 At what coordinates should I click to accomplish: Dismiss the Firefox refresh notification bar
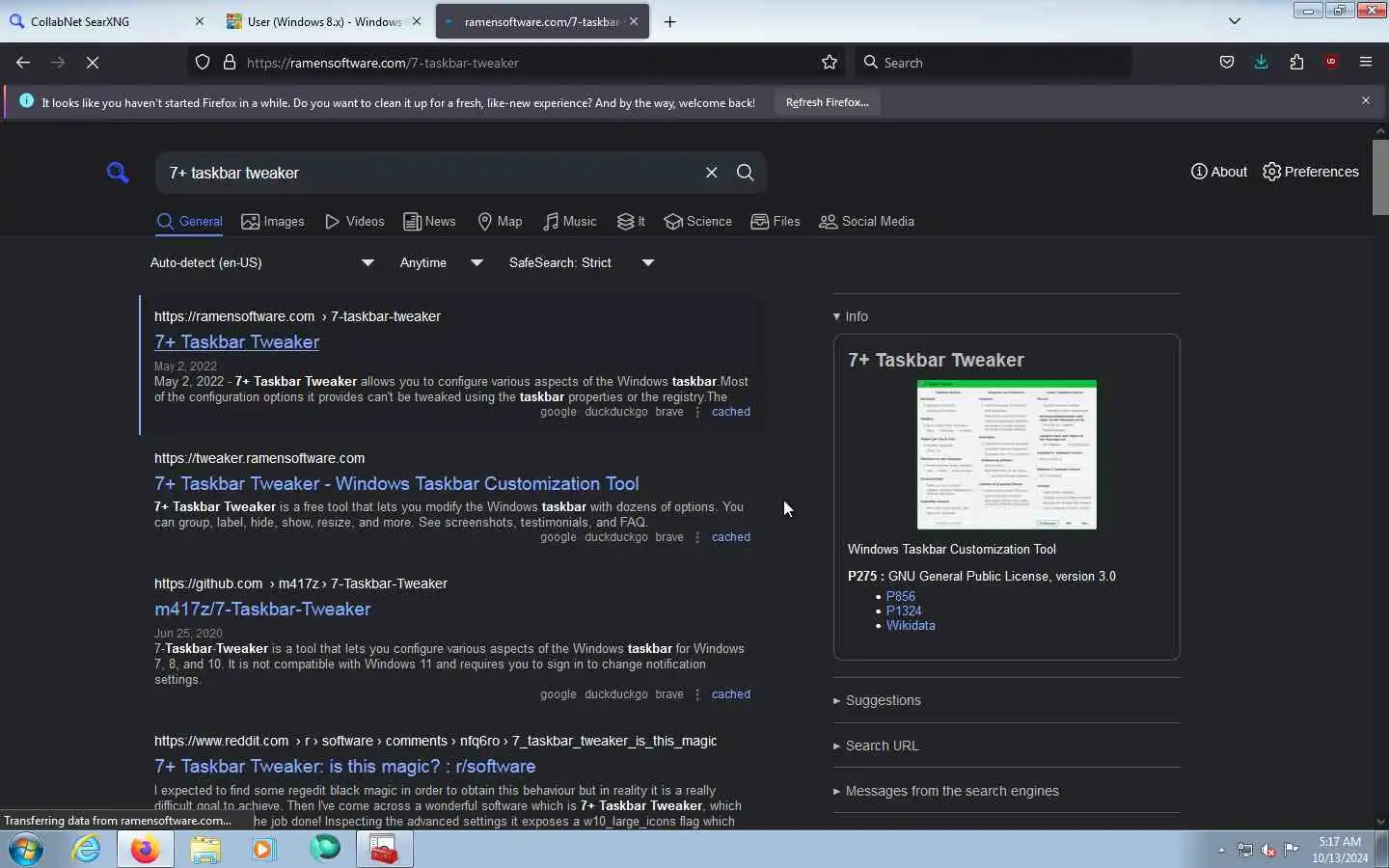pyautogui.click(x=1366, y=100)
